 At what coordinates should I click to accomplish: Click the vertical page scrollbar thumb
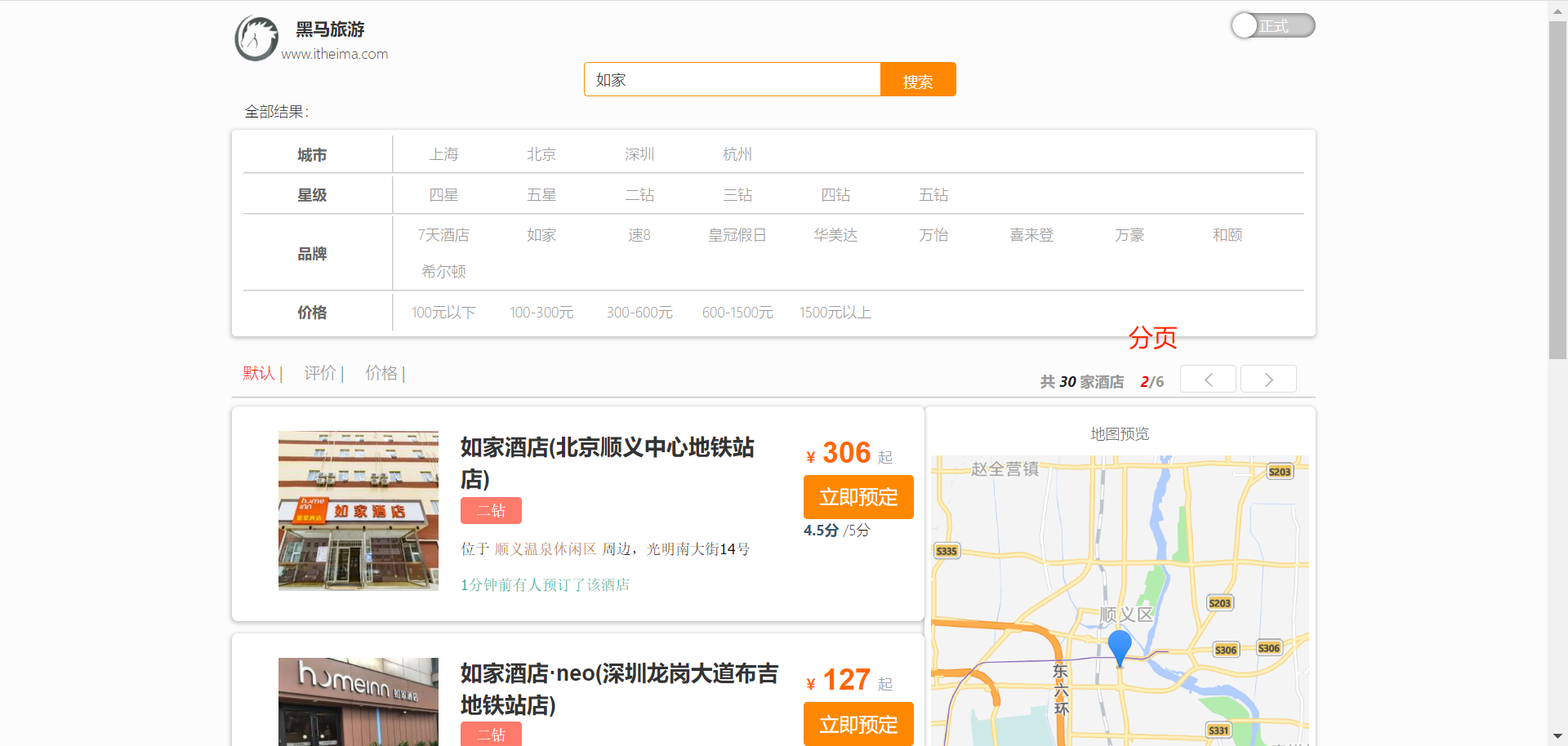tap(1557, 189)
